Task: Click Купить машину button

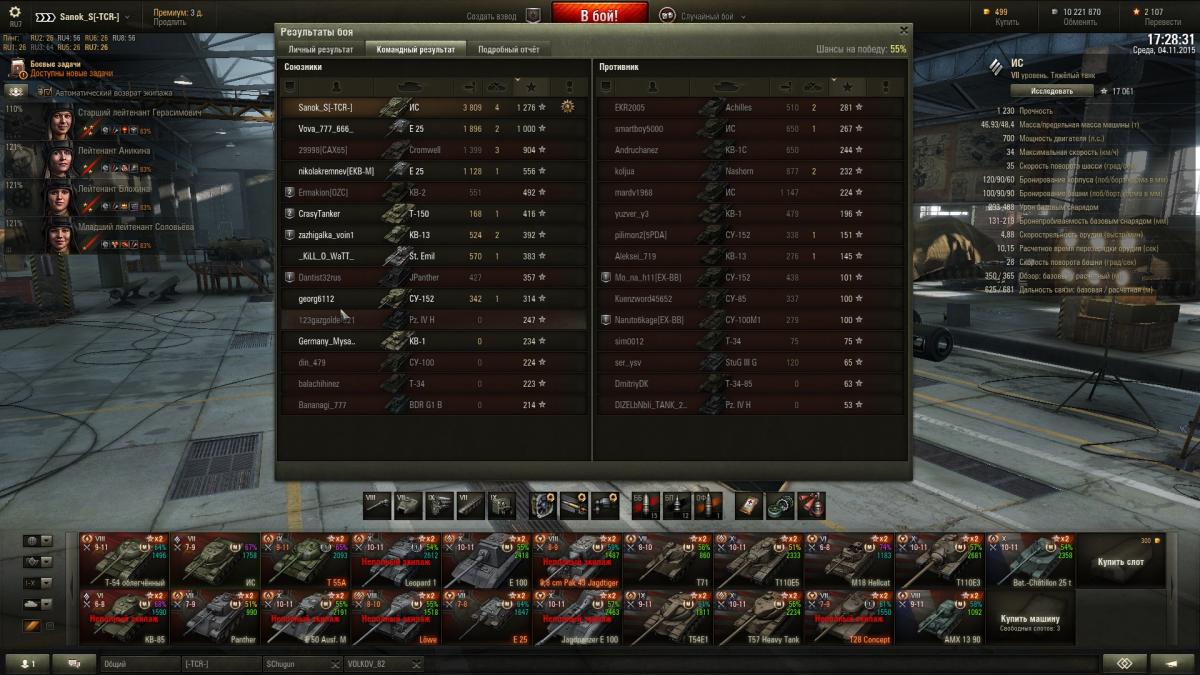Action: point(1031,619)
